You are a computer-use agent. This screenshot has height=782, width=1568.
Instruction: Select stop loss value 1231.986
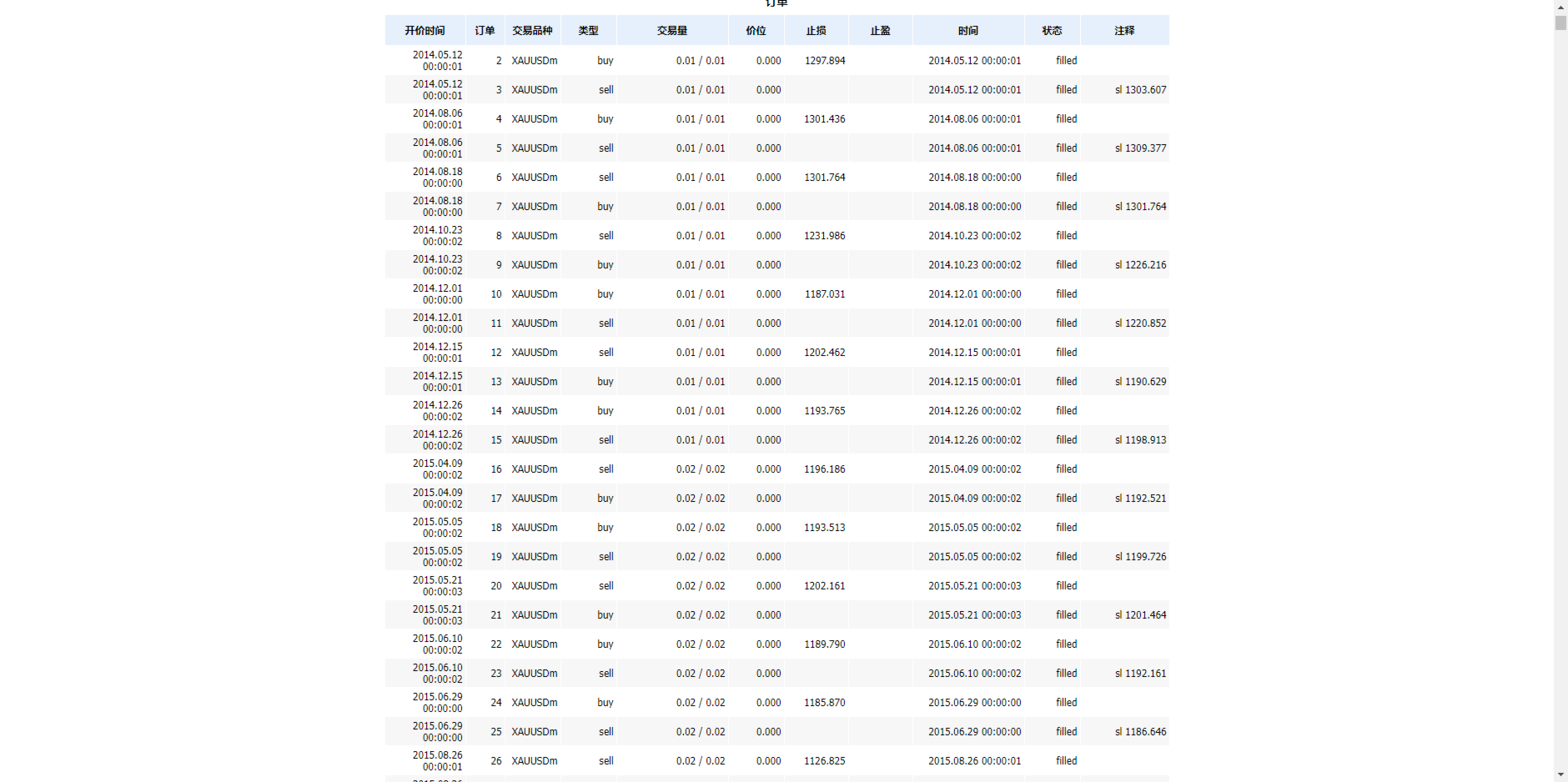click(825, 236)
